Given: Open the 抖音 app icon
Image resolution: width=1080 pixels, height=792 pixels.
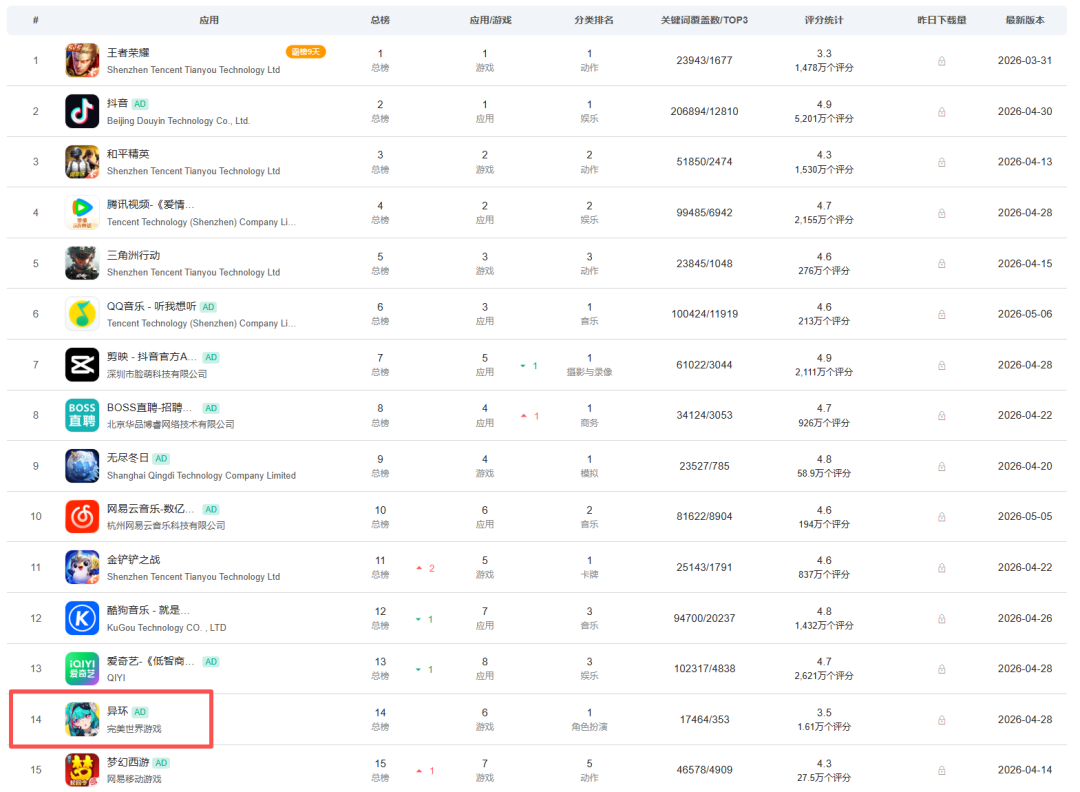Looking at the screenshot, I should [82, 112].
